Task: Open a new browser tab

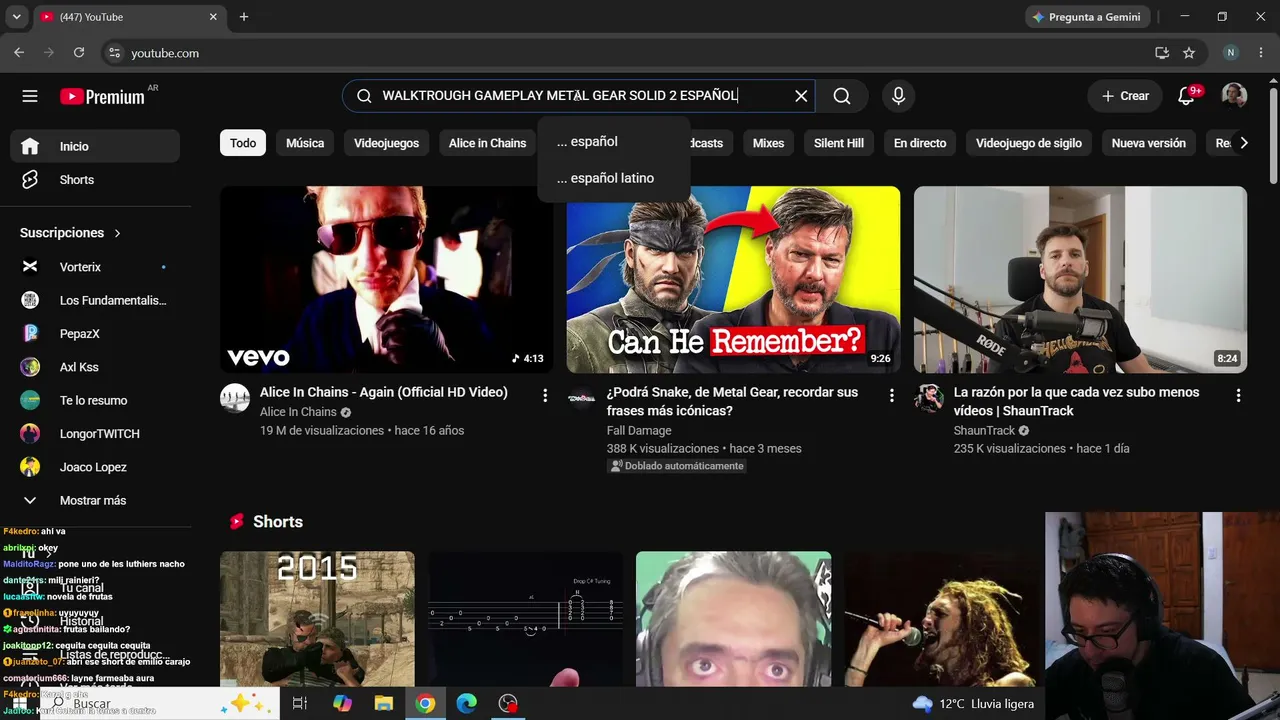Action: pyautogui.click(x=244, y=17)
